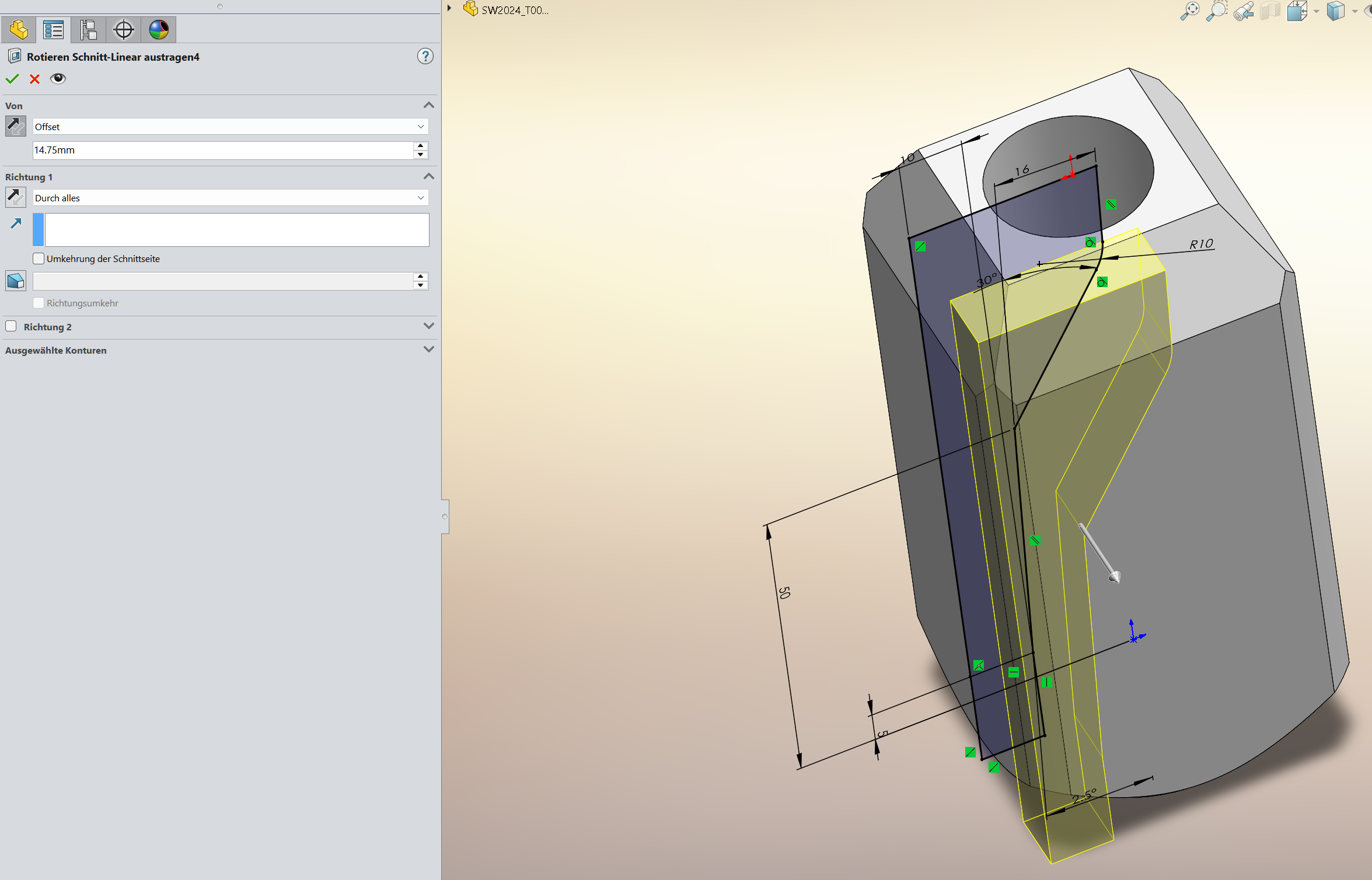Open the Durch alles end condition dropdown
Image resolution: width=1372 pixels, height=880 pixels.
click(x=420, y=198)
